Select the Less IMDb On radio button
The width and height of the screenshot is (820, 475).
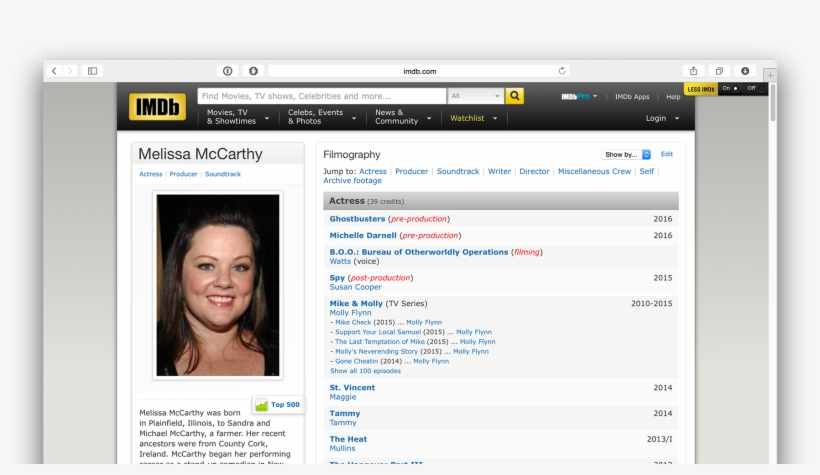tap(735, 88)
